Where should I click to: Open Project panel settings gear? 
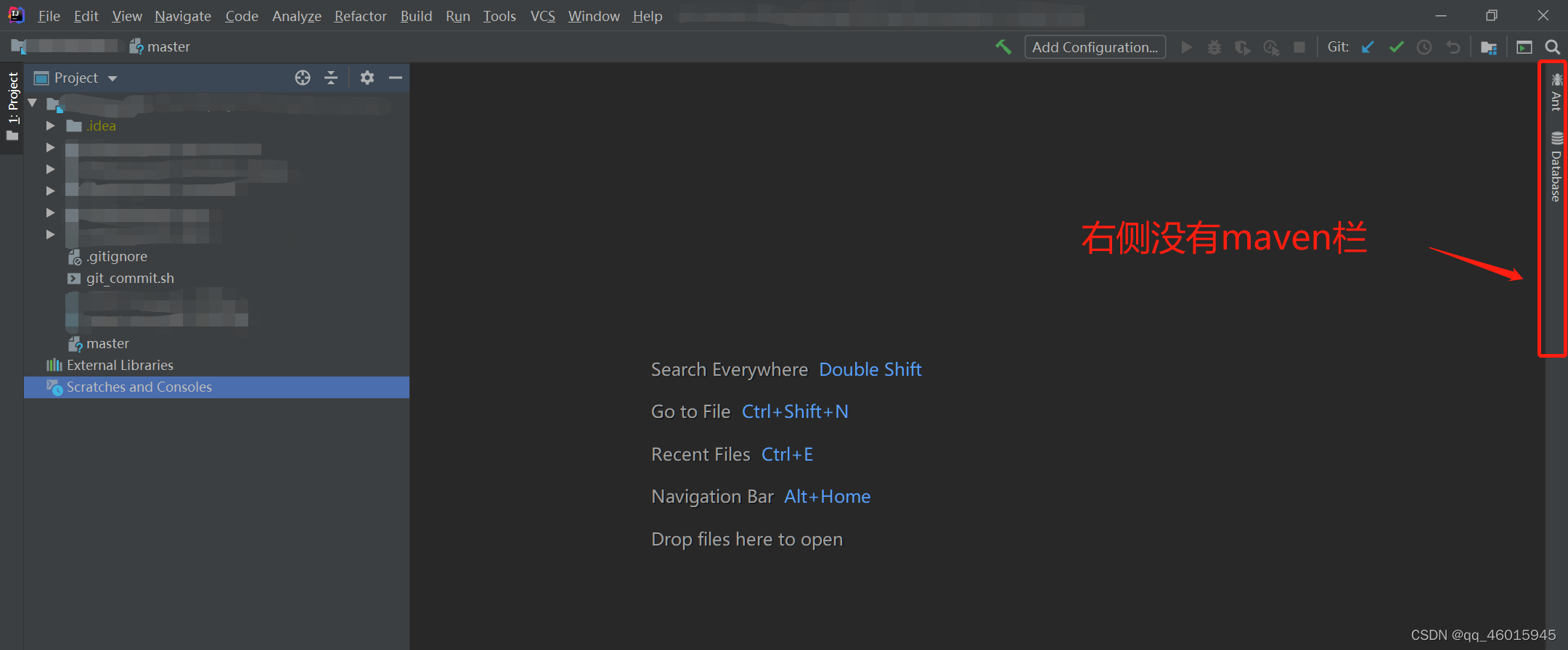point(367,78)
